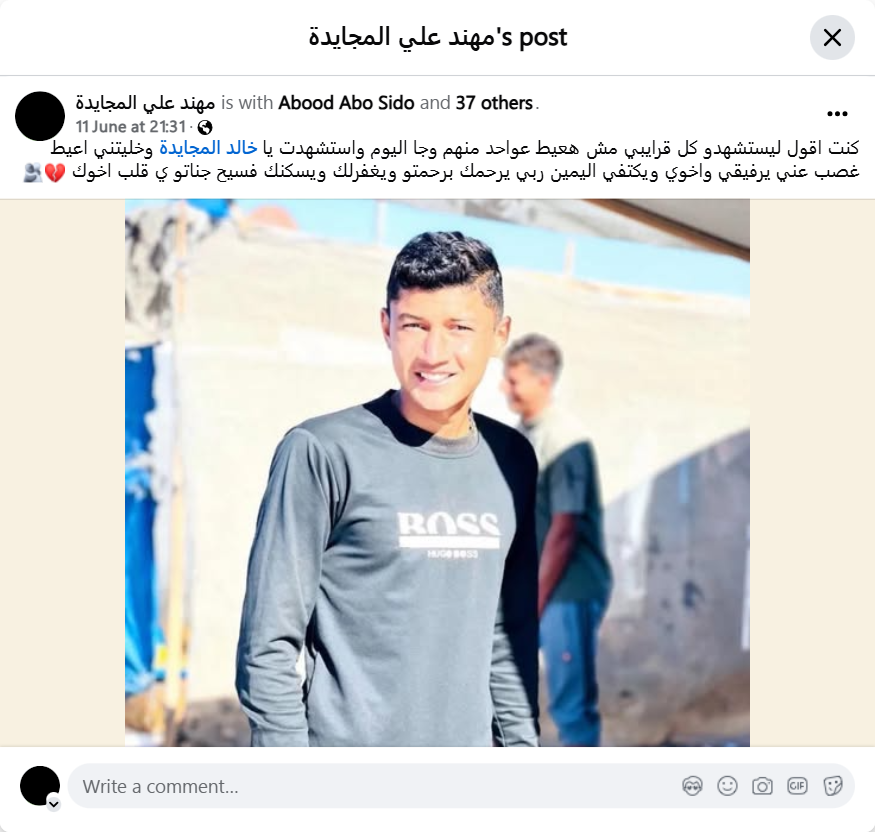
Task: Open Abood Abo Sido's profile
Action: tap(346, 103)
